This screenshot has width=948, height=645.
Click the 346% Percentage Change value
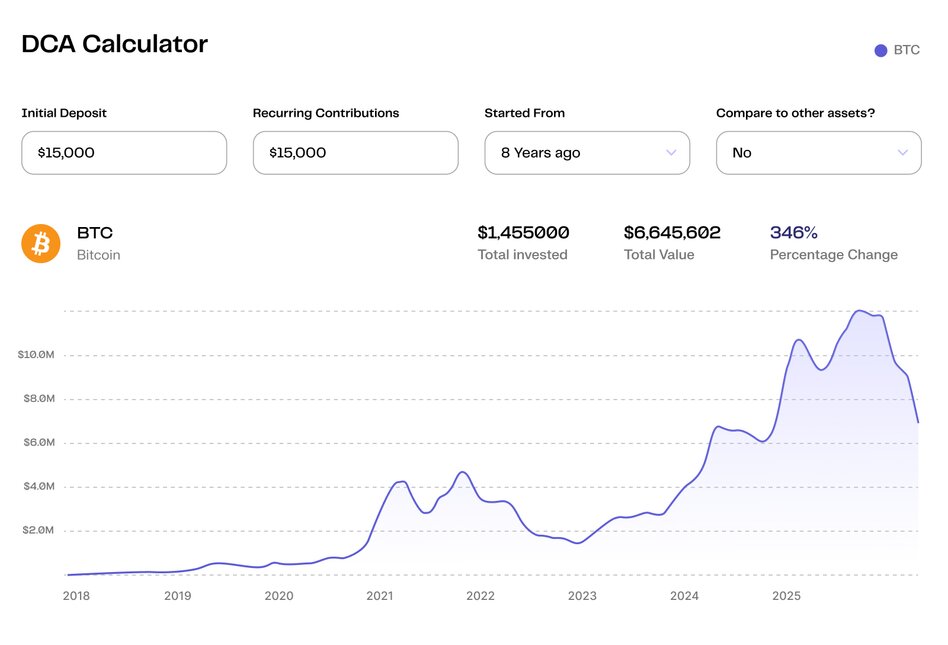coord(793,233)
